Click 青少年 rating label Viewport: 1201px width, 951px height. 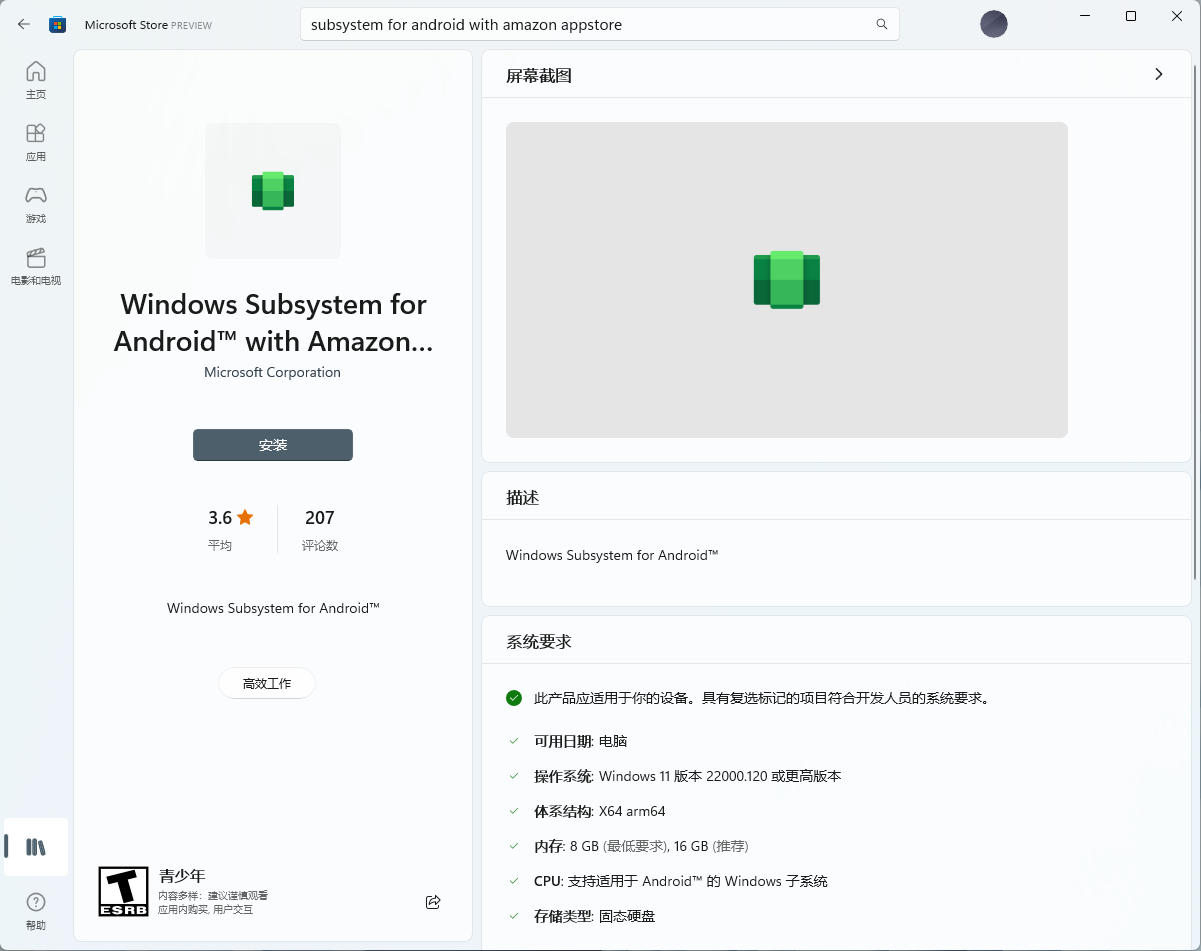182,875
